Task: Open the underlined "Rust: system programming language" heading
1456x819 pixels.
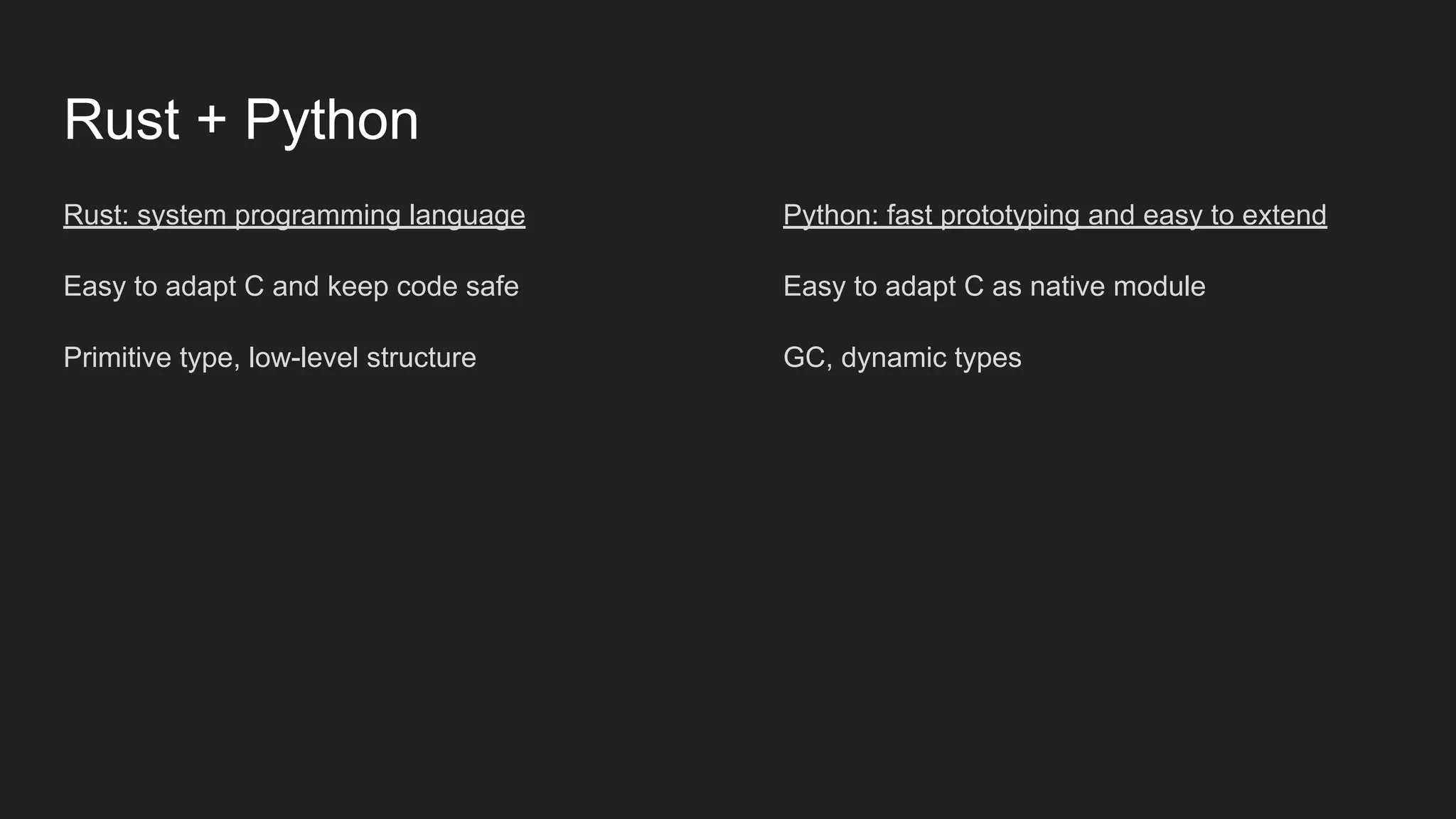Action: 294,215
